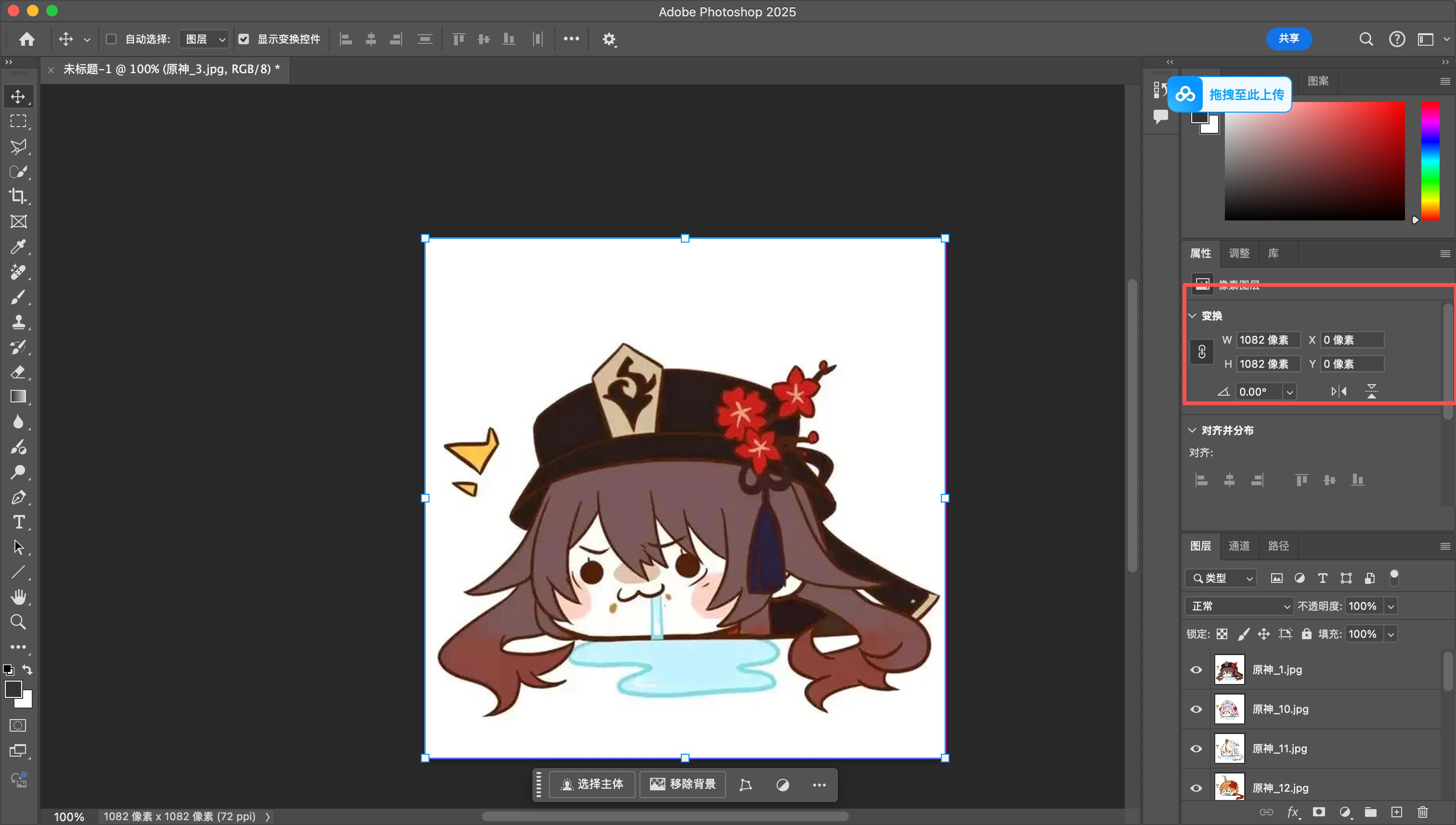This screenshot has width=1456, height=825.
Task: Click the W width input field
Action: (x=1268, y=340)
